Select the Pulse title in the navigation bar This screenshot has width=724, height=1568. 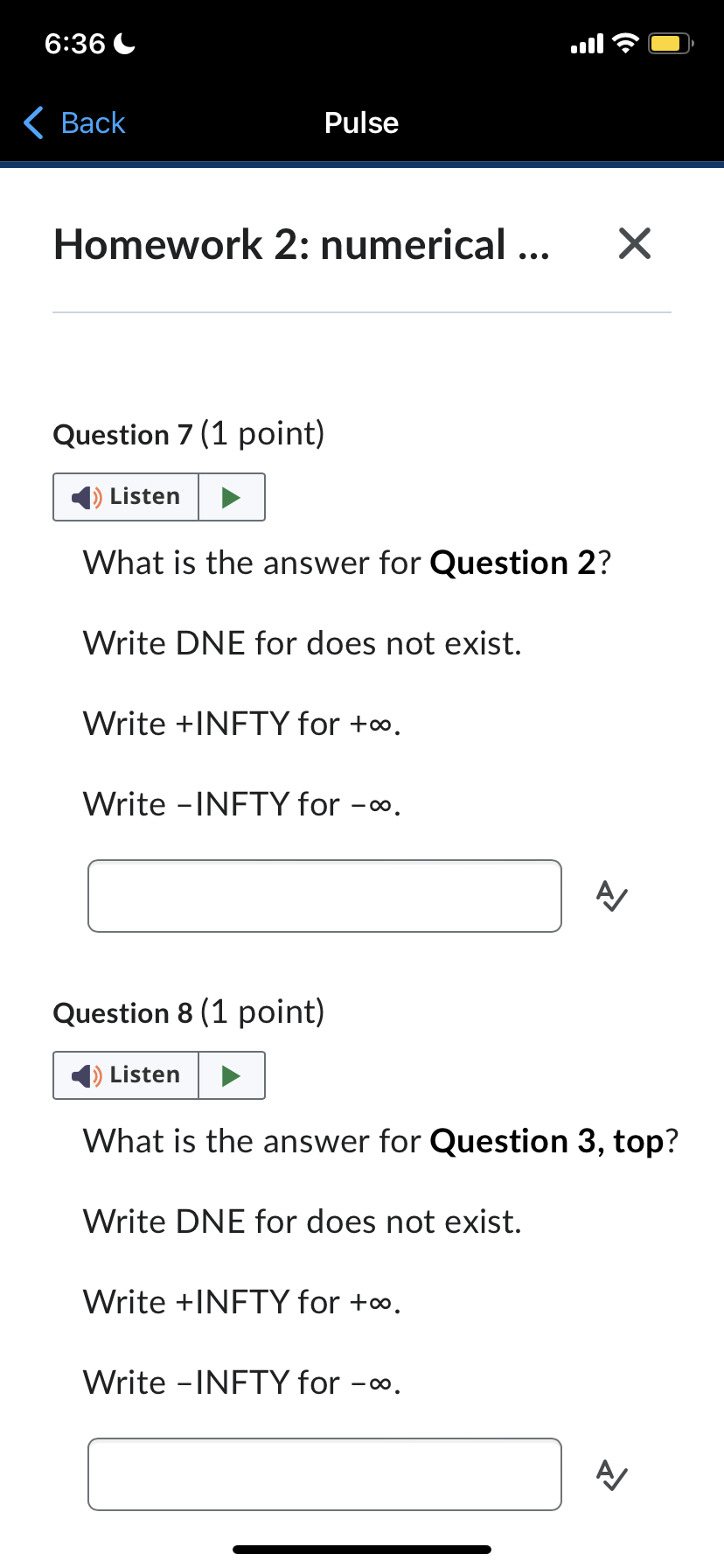point(361,122)
